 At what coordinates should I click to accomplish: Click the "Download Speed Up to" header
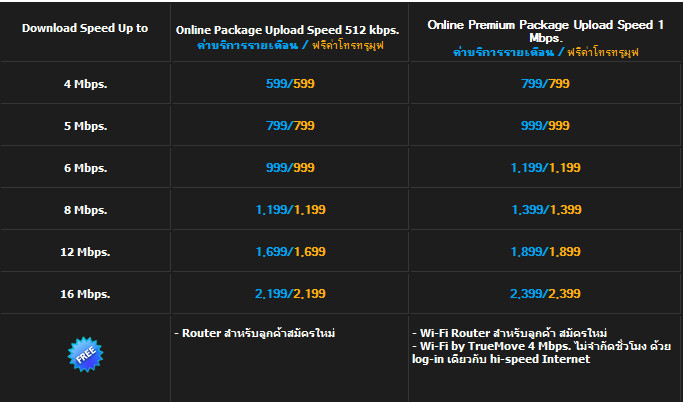(x=85, y=28)
